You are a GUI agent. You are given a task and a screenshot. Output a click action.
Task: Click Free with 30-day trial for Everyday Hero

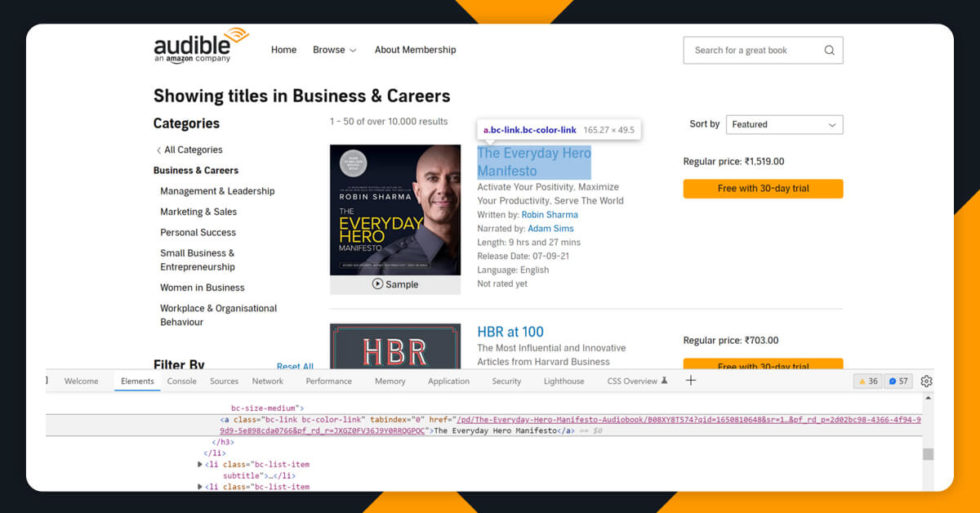762,189
